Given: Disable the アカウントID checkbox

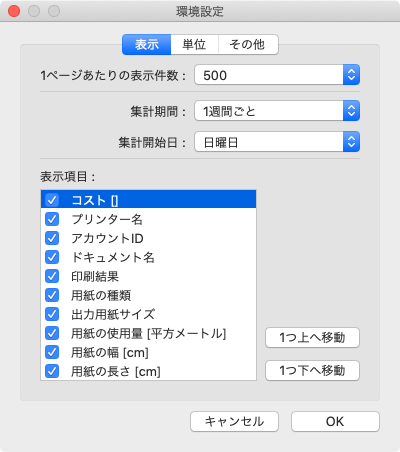Looking at the screenshot, I should [x=52, y=238].
